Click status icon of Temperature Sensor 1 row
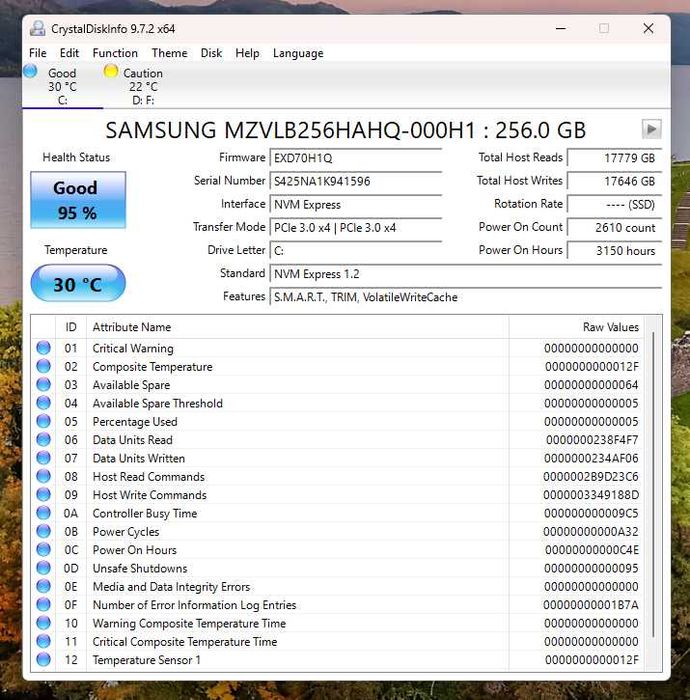This screenshot has width=690, height=700. tap(43, 659)
